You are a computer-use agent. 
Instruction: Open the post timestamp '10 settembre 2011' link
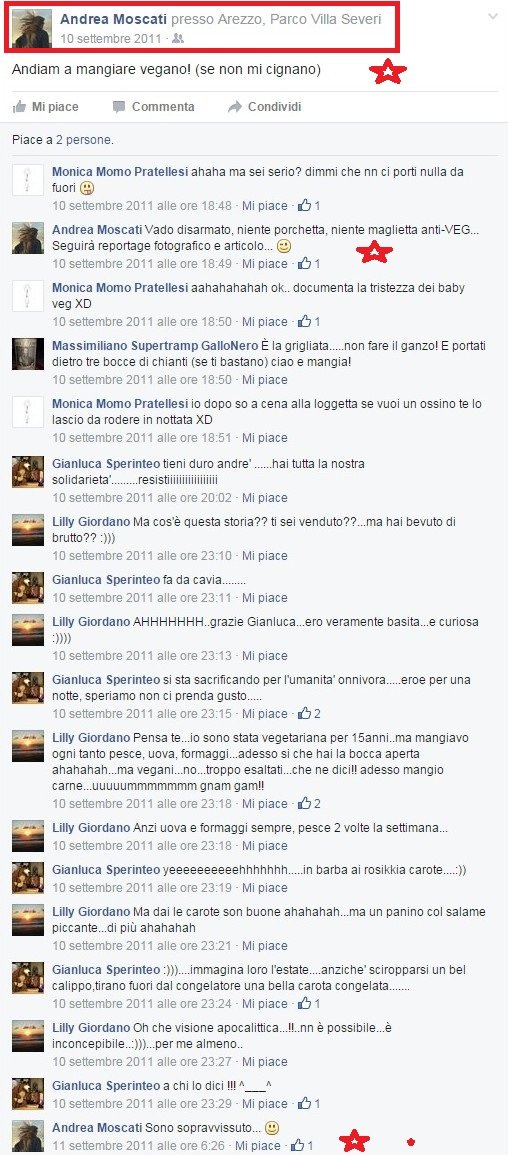(113, 38)
